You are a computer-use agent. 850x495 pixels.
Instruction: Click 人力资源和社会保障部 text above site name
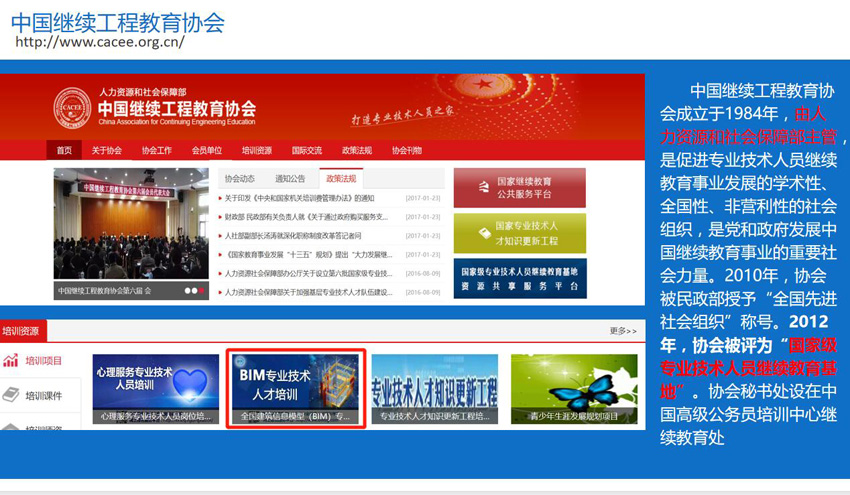(x=142, y=92)
